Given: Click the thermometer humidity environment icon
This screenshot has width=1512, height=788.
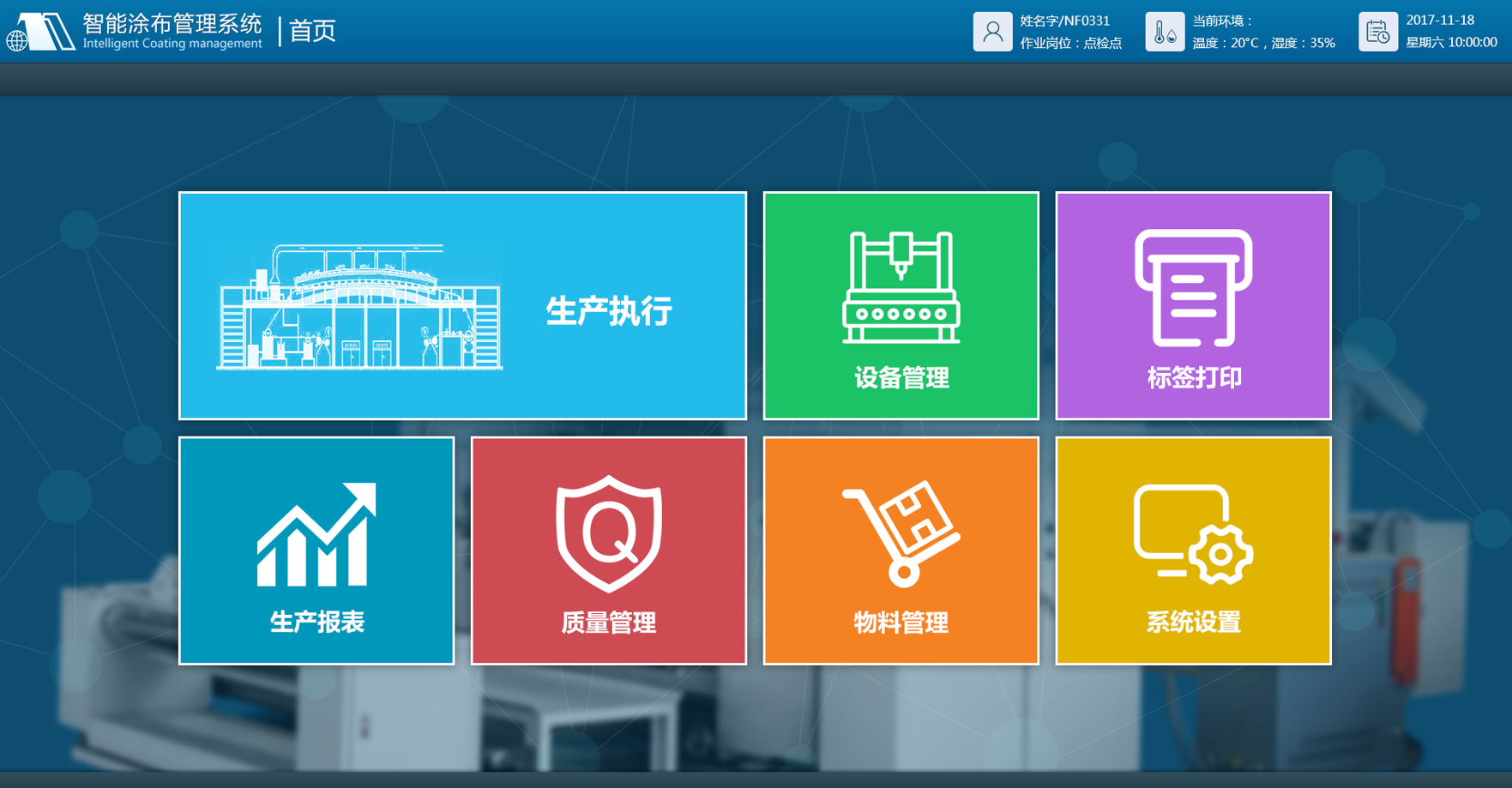Looking at the screenshot, I should [x=1164, y=32].
